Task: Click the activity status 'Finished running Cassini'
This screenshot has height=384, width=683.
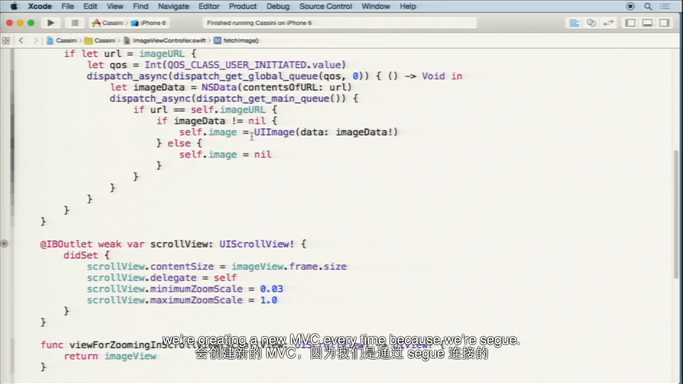Action: (340, 23)
